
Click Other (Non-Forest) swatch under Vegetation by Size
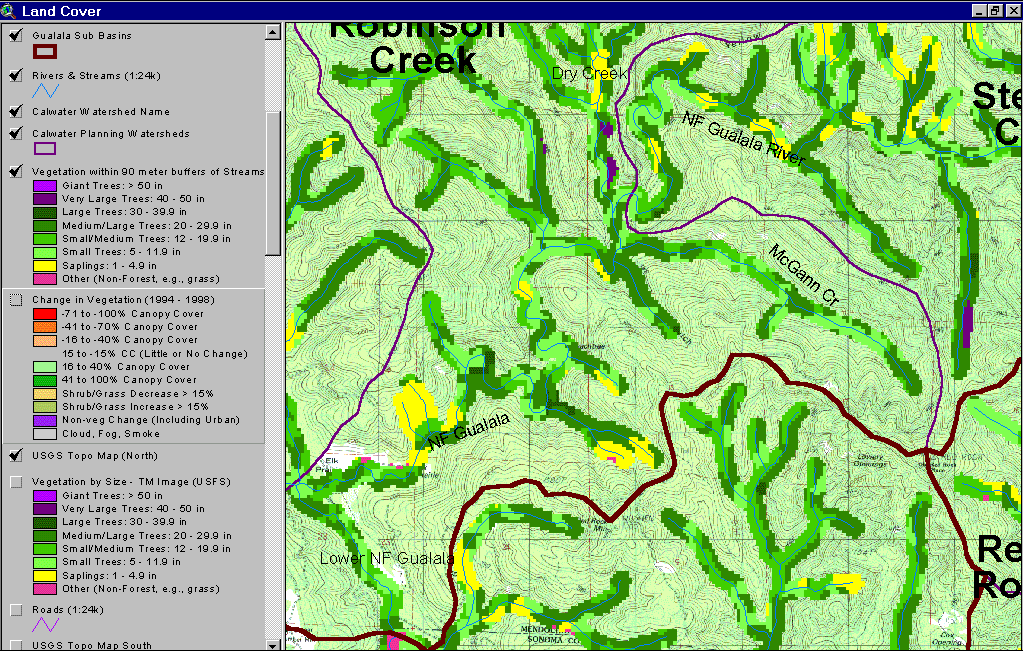pos(45,589)
